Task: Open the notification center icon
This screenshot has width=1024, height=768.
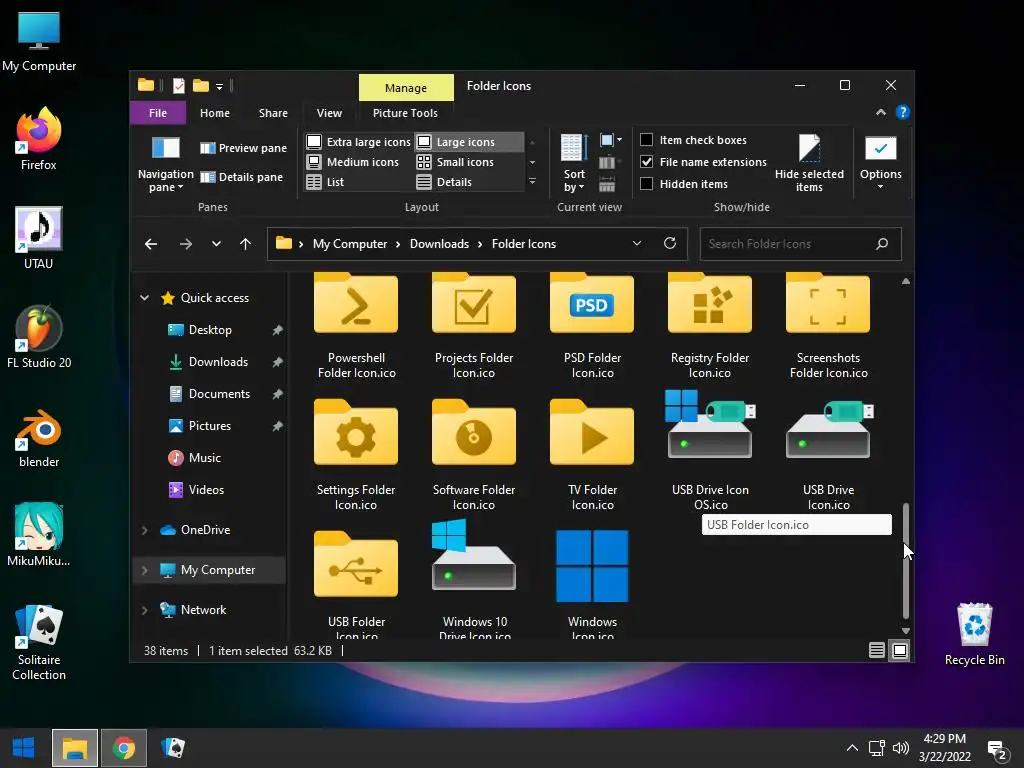Action: (997, 750)
